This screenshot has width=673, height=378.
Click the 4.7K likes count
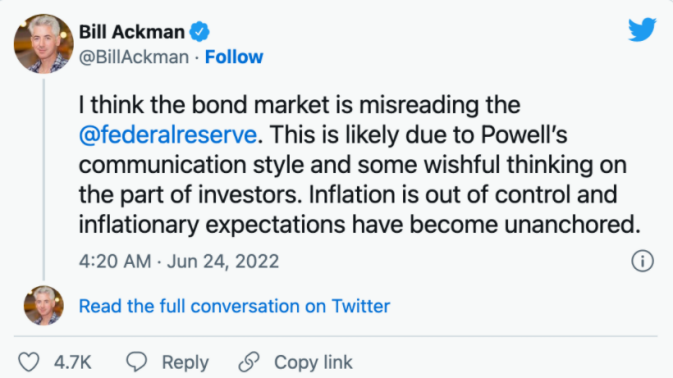(73, 363)
